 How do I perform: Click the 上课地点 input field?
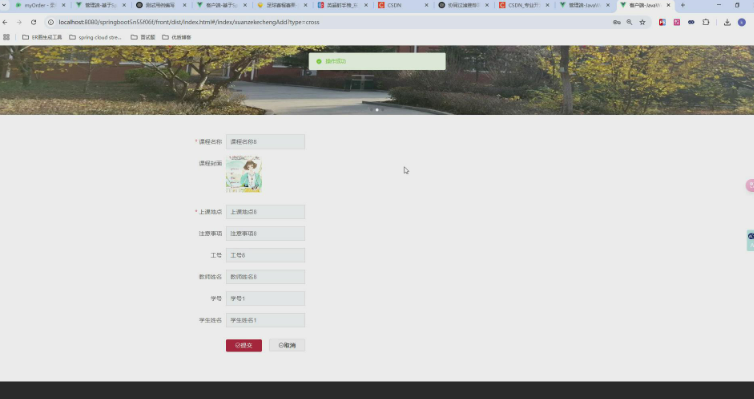click(265, 212)
